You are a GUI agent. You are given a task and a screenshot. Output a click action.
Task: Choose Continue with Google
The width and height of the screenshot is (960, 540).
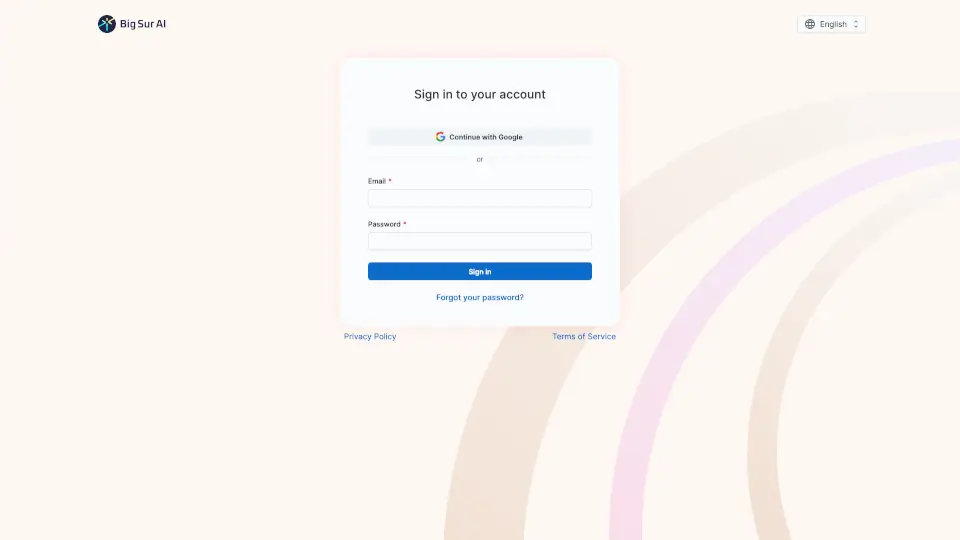(479, 137)
